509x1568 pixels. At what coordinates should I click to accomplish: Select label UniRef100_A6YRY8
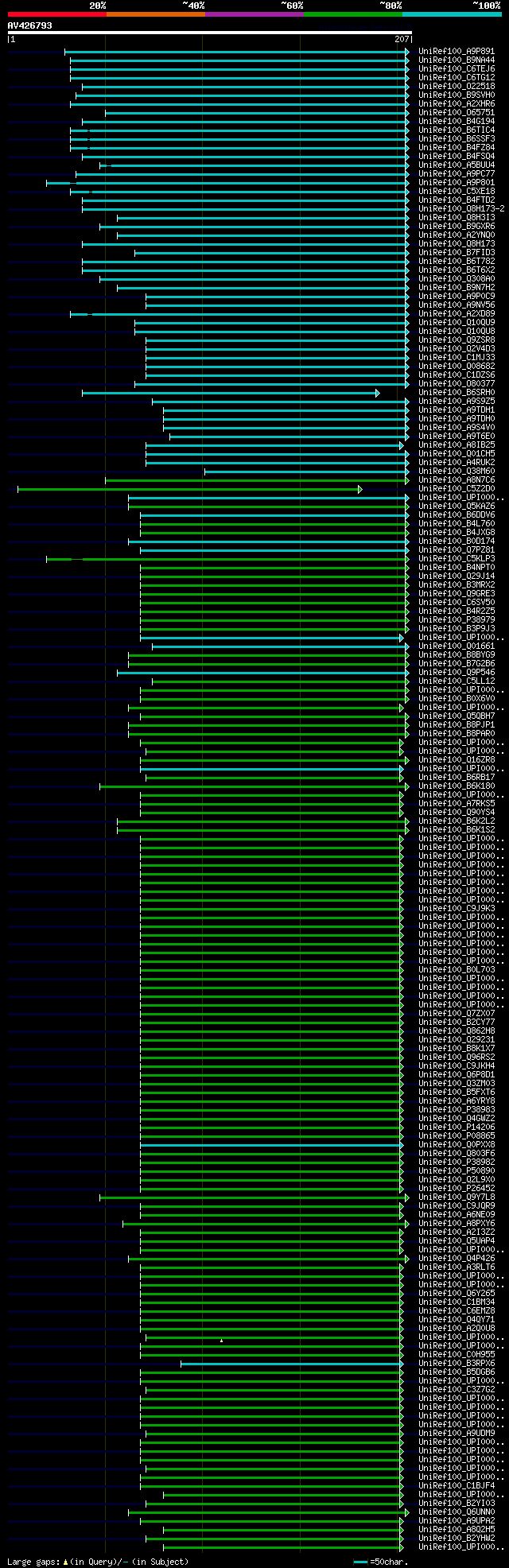coord(457,1101)
